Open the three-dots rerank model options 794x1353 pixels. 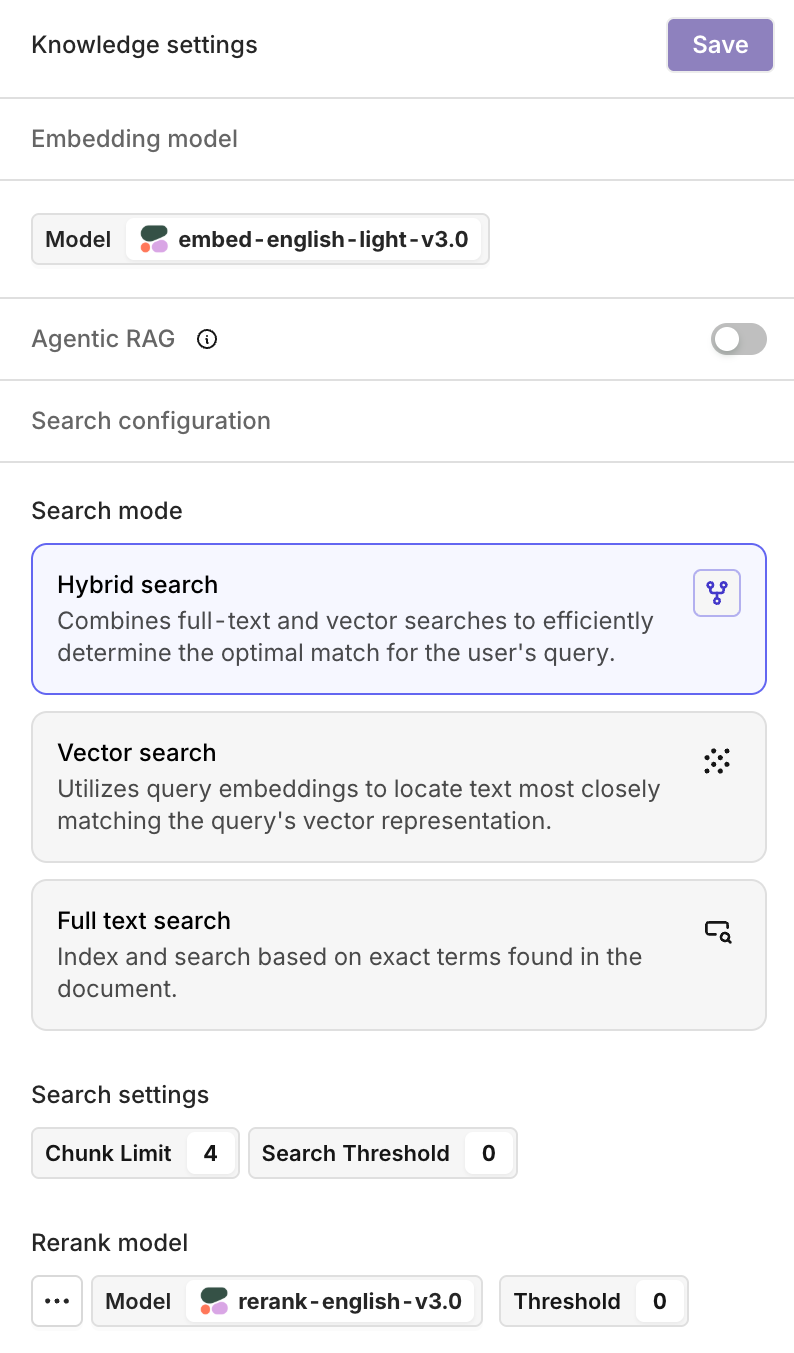coord(57,1301)
